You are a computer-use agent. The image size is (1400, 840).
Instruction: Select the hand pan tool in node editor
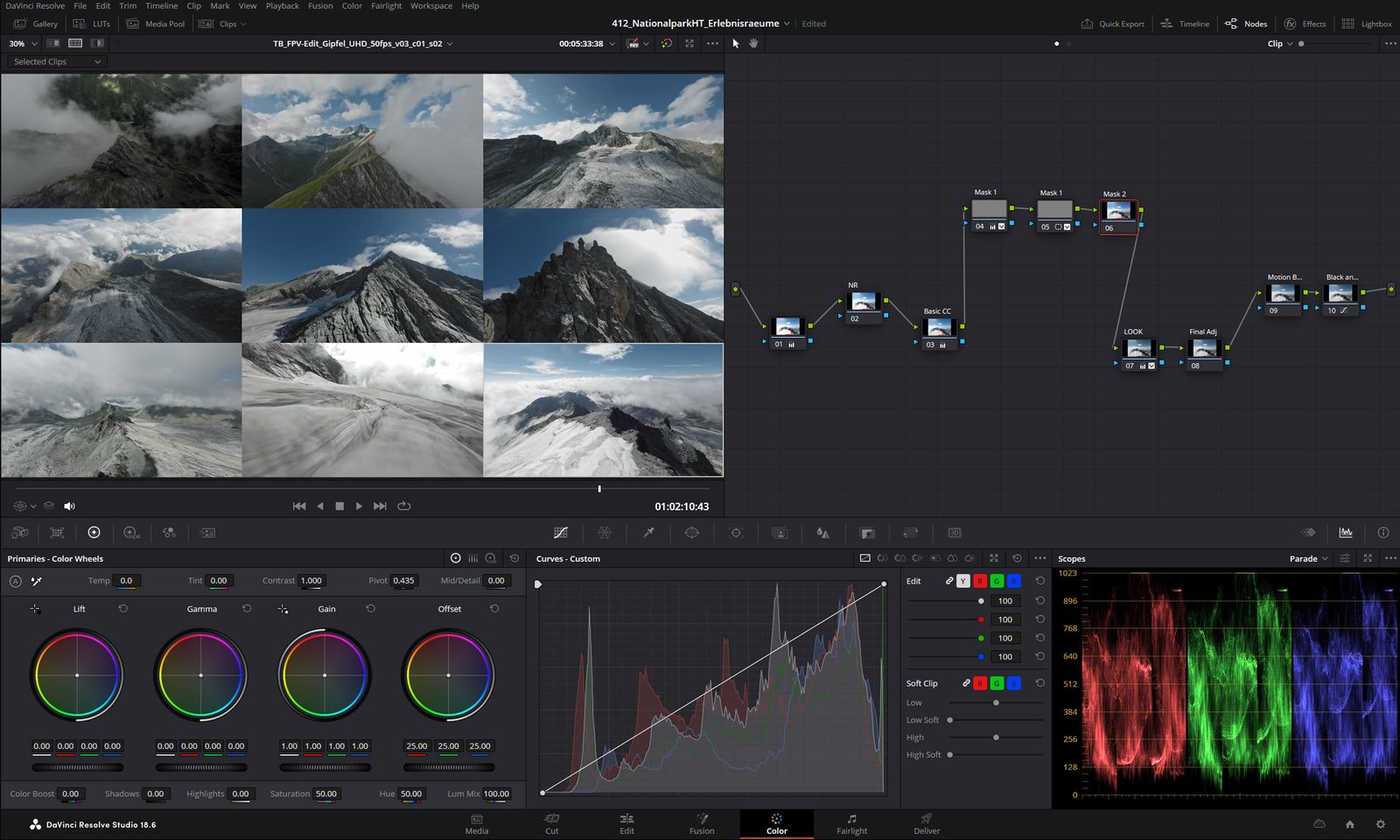pos(753,44)
